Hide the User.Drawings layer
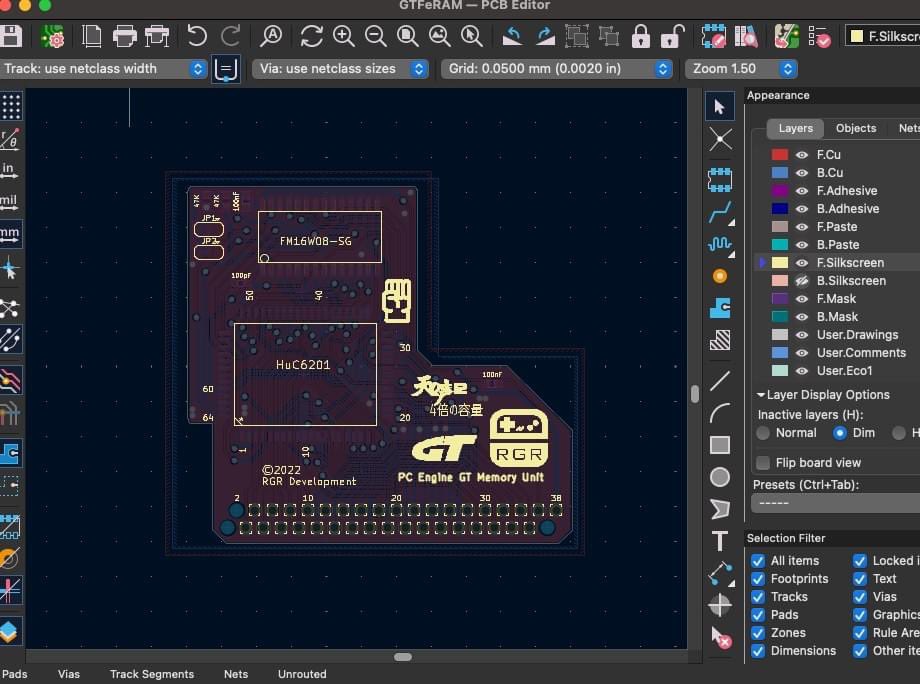The width and height of the screenshot is (920, 684). click(x=801, y=335)
